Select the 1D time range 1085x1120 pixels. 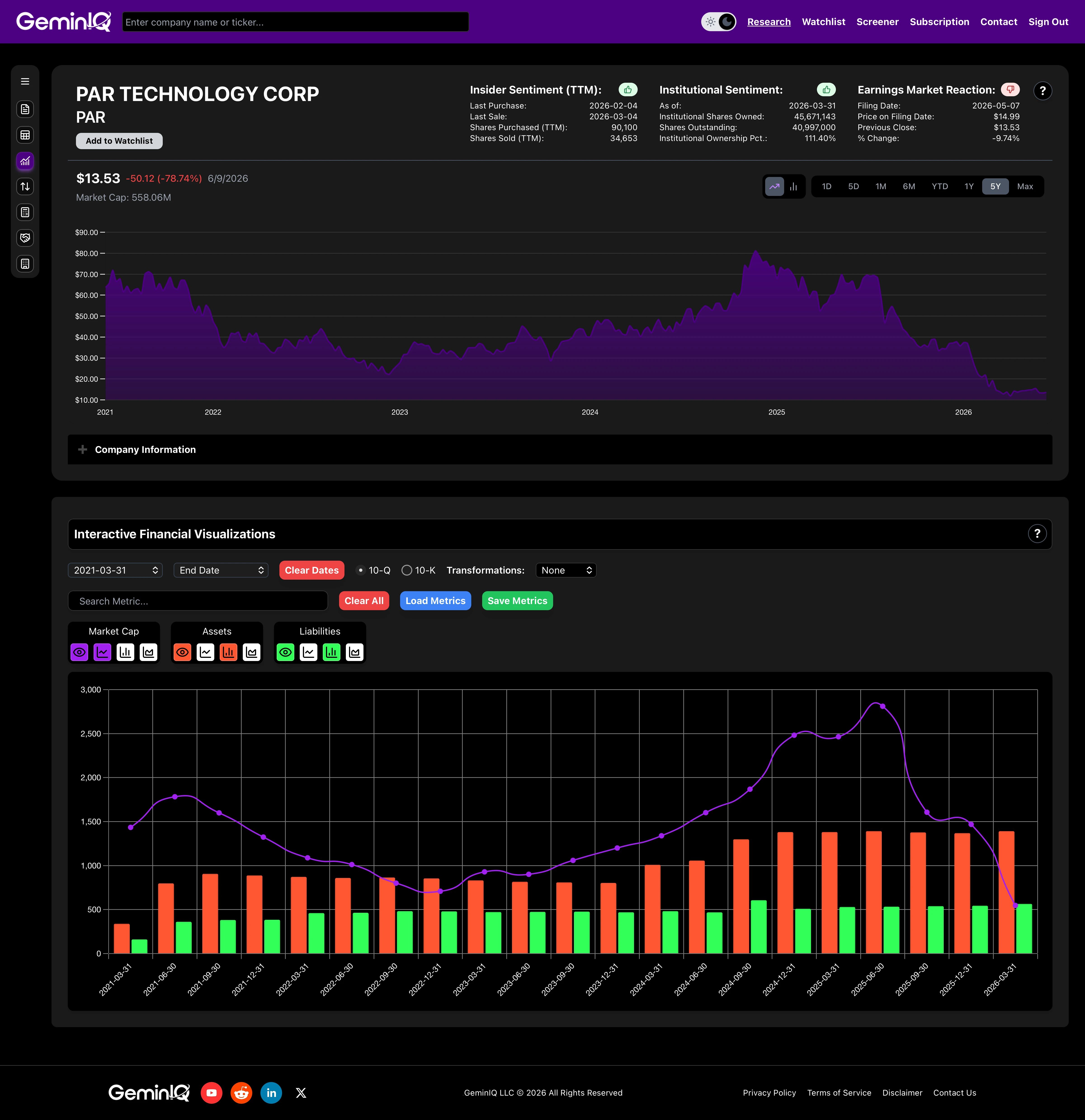pyautogui.click(x=827, y=186)
